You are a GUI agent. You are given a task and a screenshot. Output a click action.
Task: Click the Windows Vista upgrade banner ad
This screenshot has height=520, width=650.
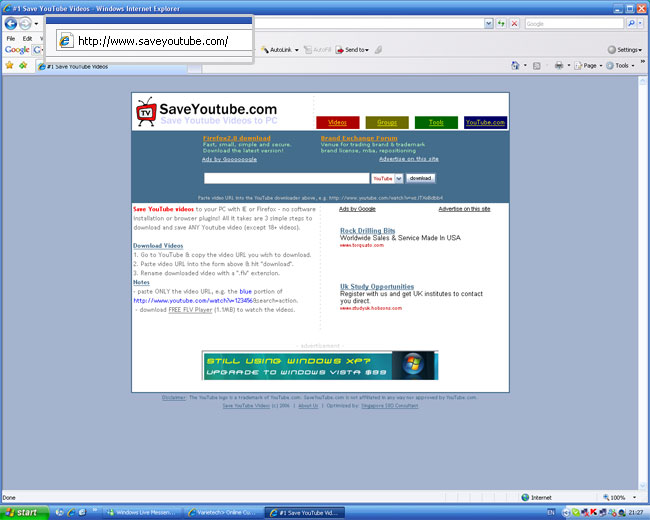[320, 365]
